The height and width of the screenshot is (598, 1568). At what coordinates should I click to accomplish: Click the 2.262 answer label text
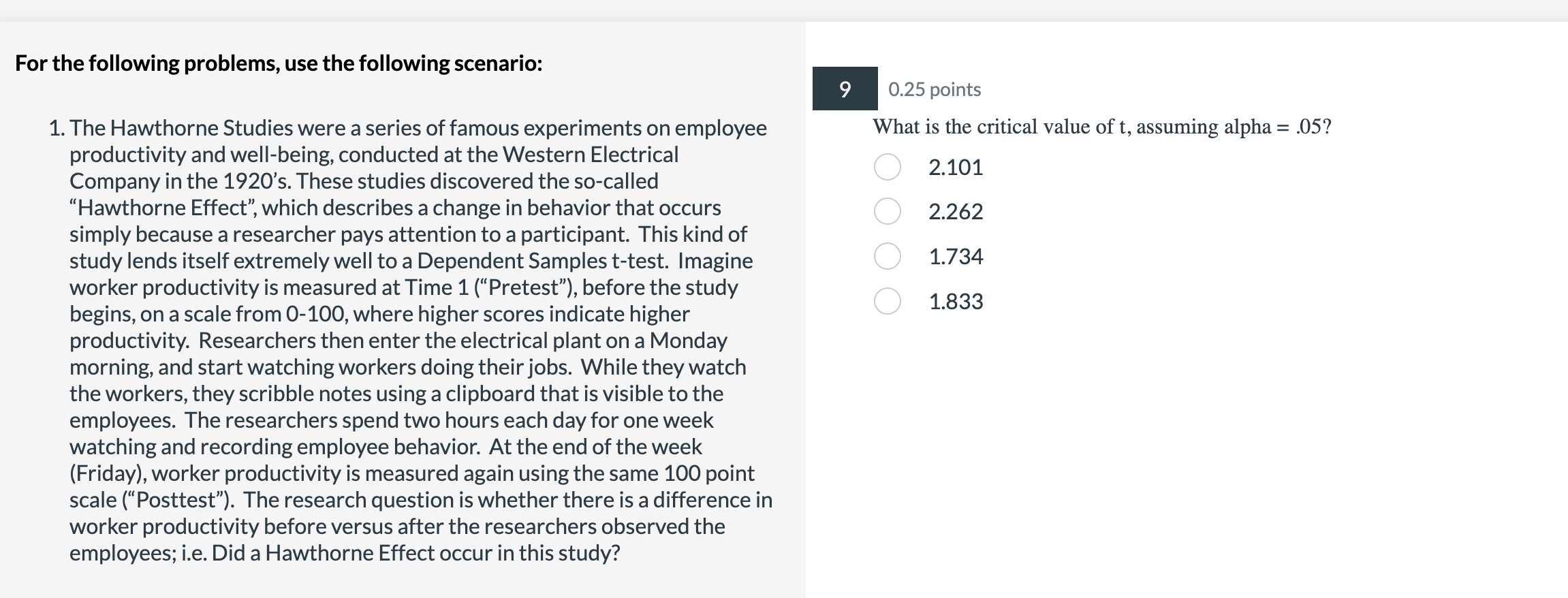point(956,212)
